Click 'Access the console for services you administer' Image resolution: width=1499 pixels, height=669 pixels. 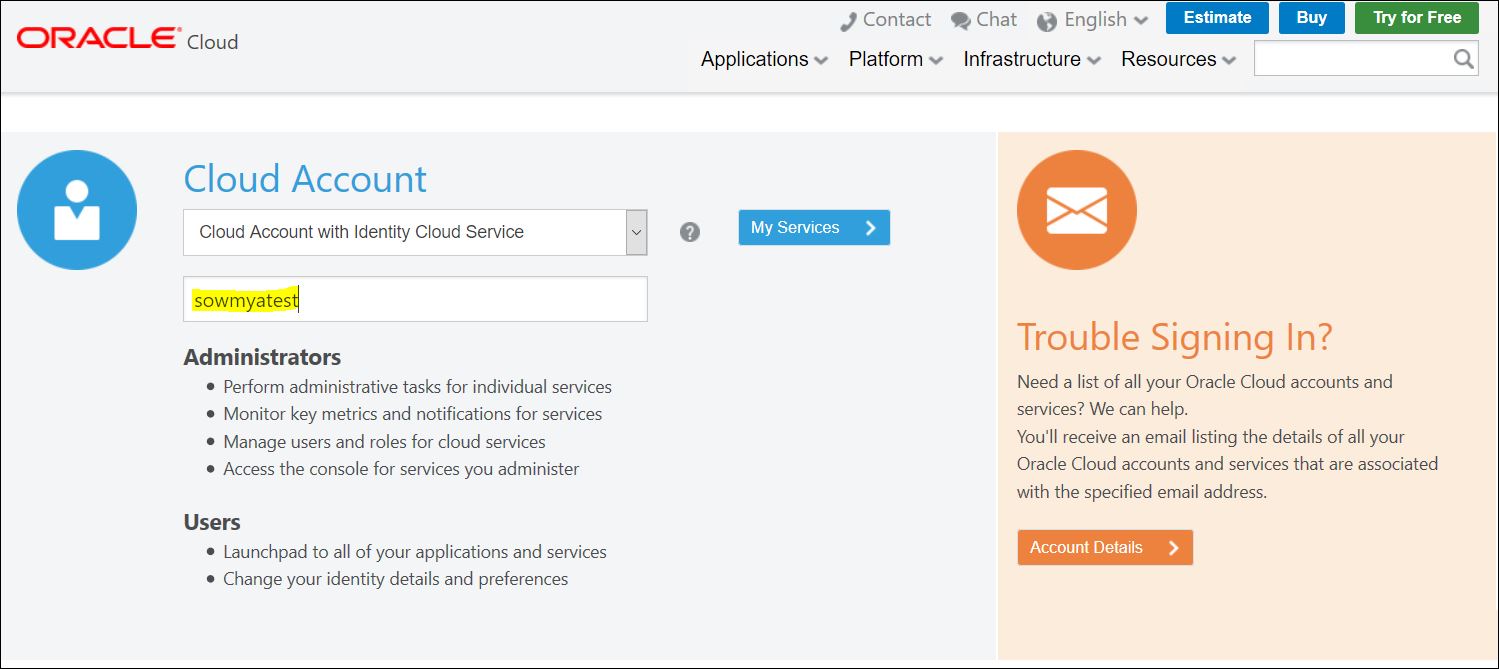point(401,469)
